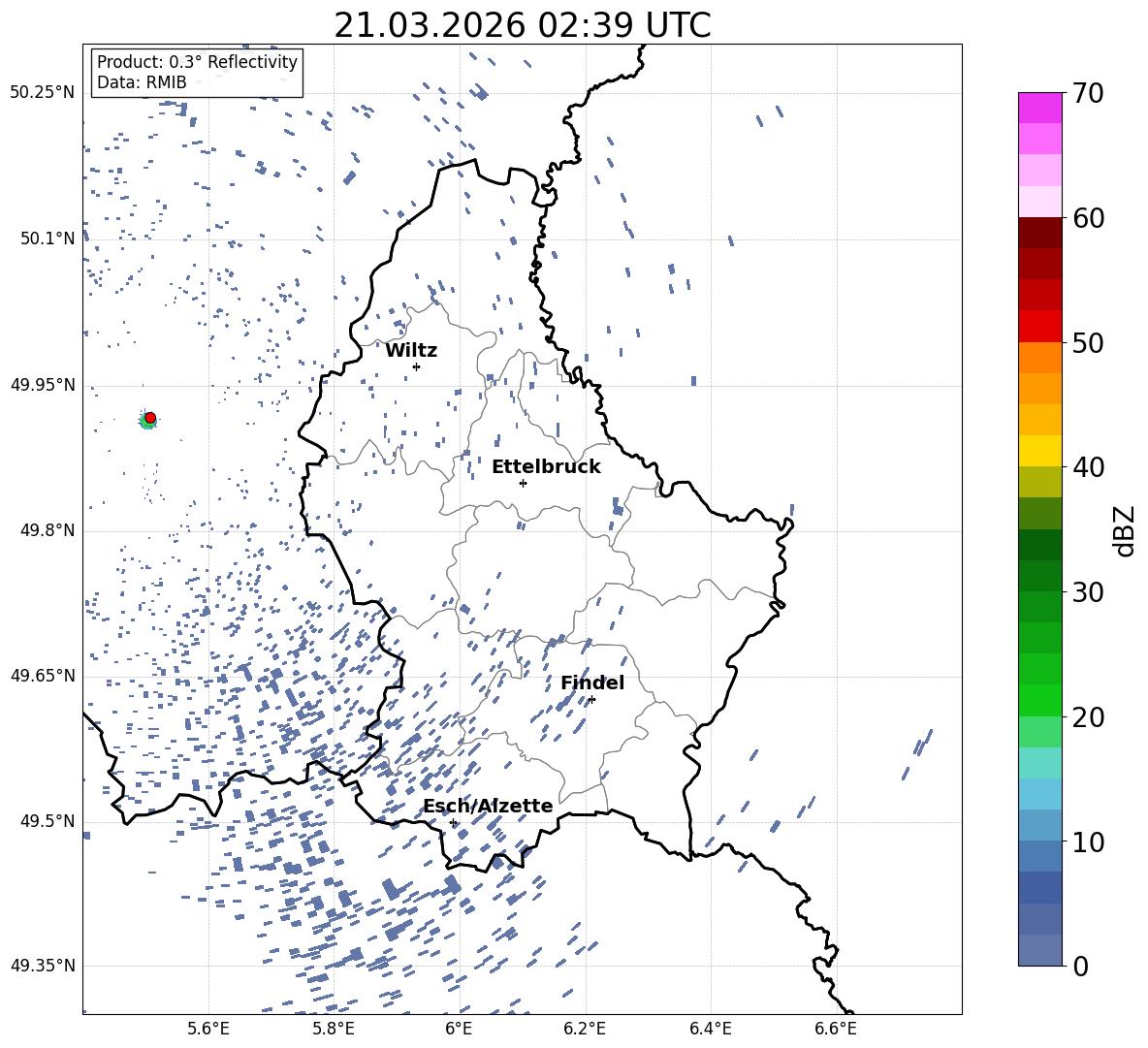Click the magenta swatch at top of colorbar
The height and width of the screenshot is (1048, 1148).
tap(1040, 108)
